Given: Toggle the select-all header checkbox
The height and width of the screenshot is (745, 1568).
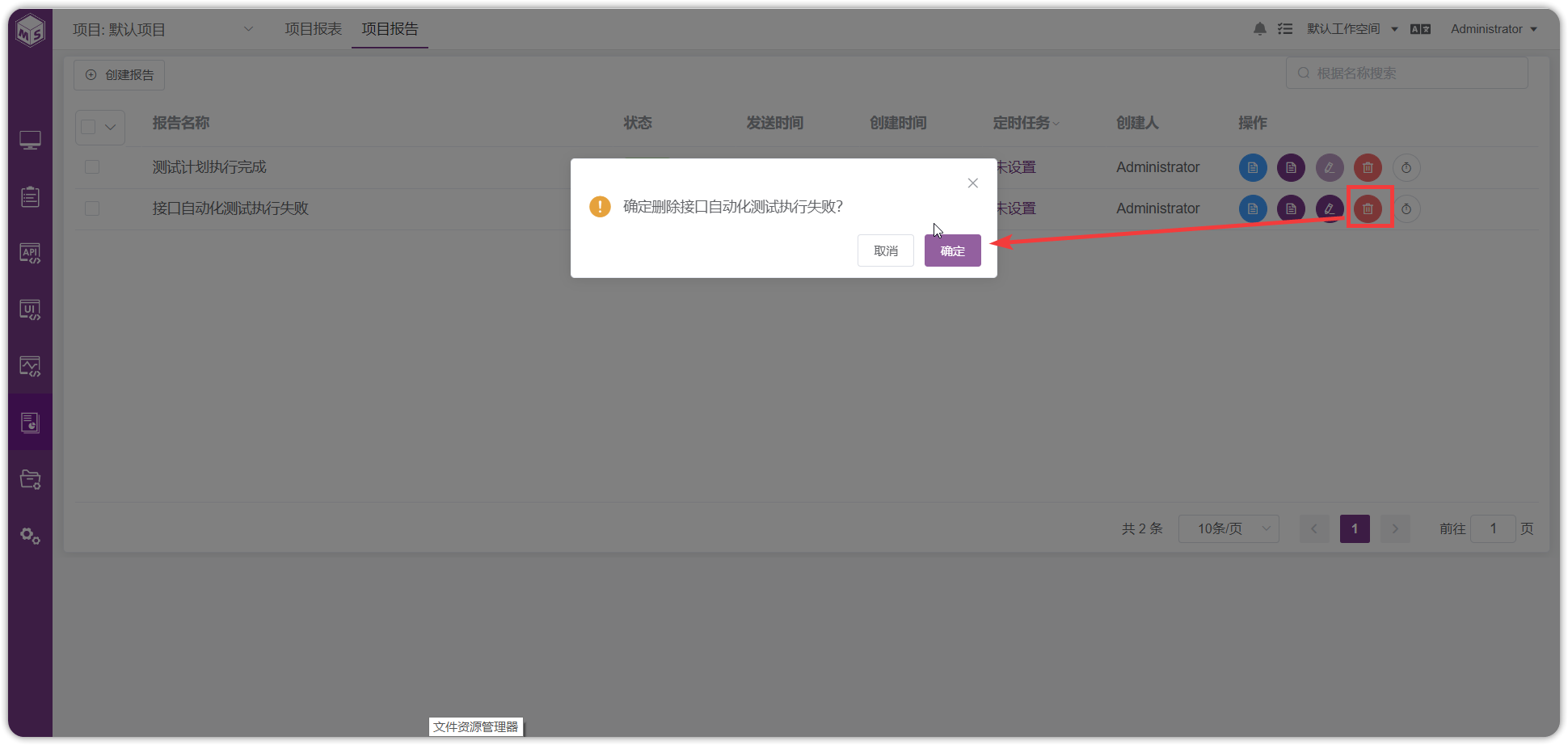Looking at the screenshot, I should coord(89,127).
